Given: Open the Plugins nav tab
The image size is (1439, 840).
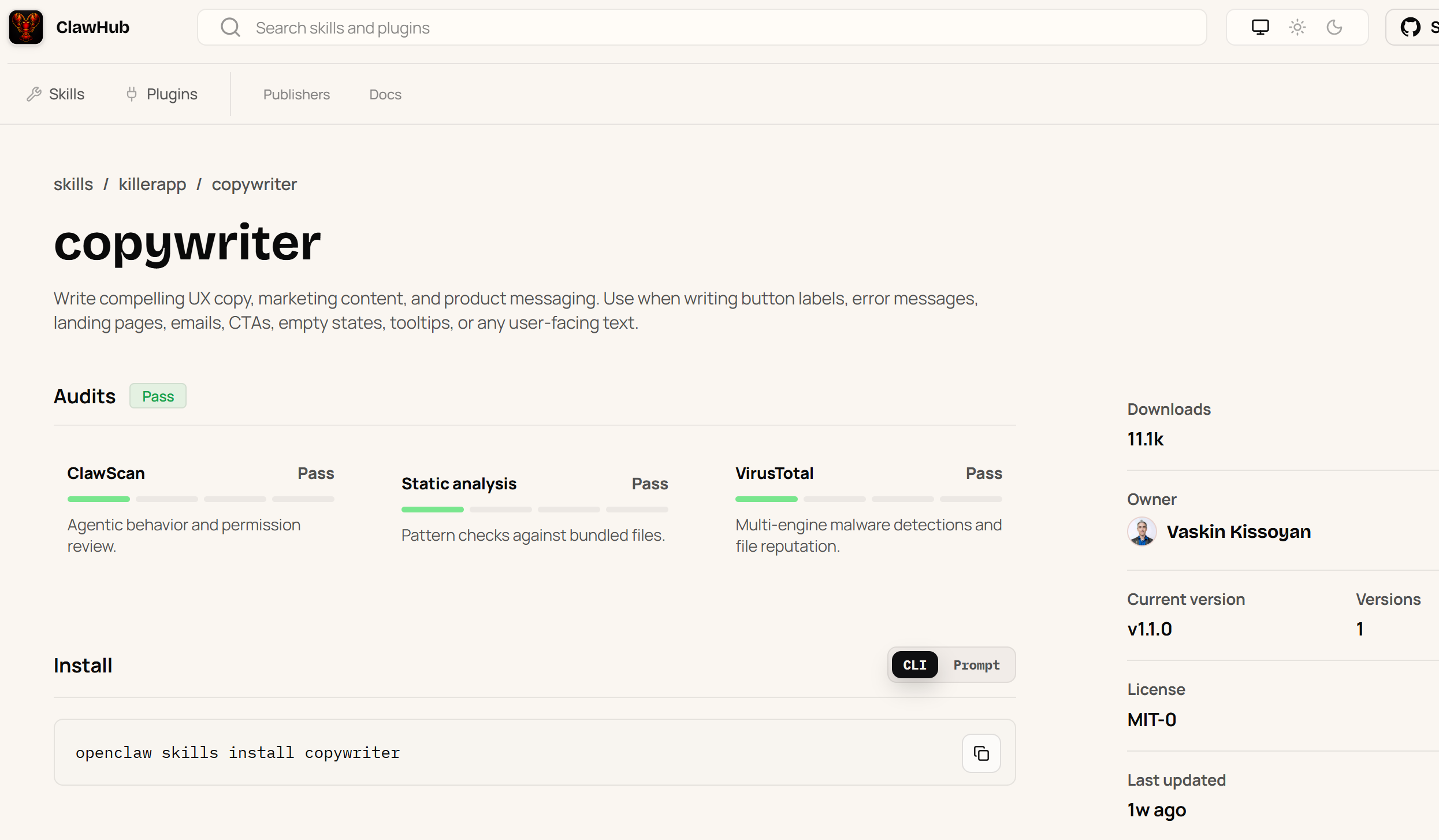Looking at the screenshot, I should [162, 94].
